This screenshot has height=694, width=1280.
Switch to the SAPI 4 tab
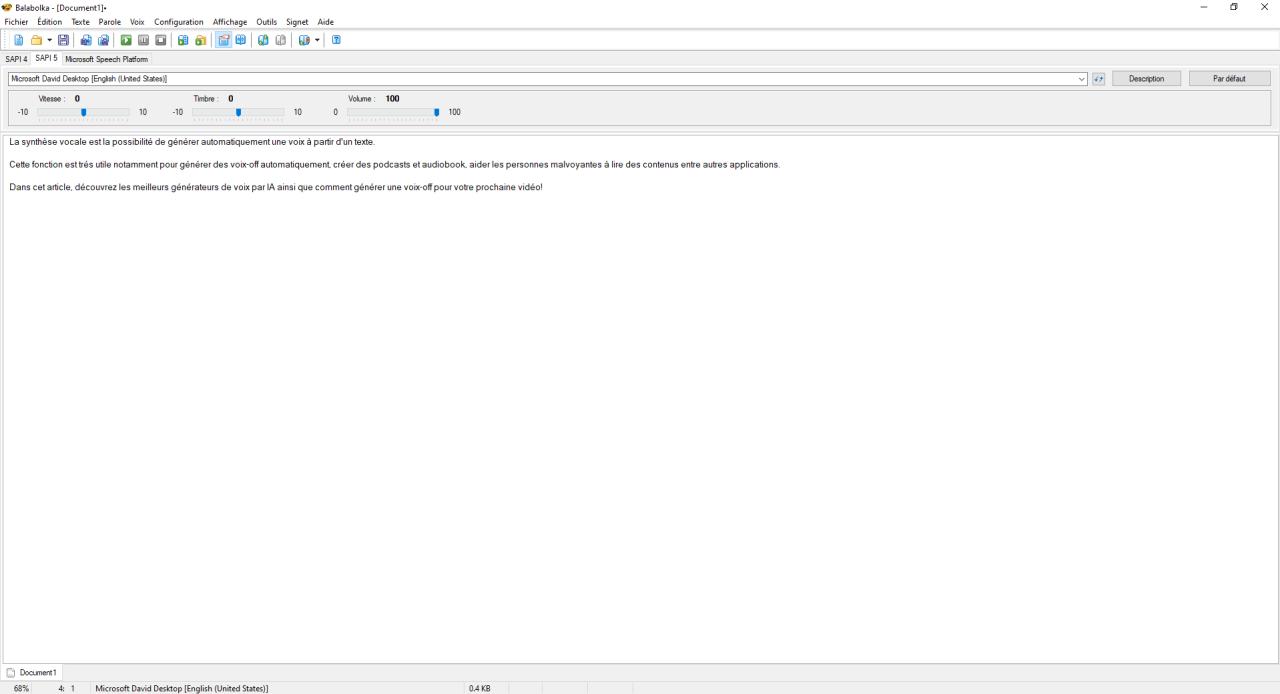16,59
